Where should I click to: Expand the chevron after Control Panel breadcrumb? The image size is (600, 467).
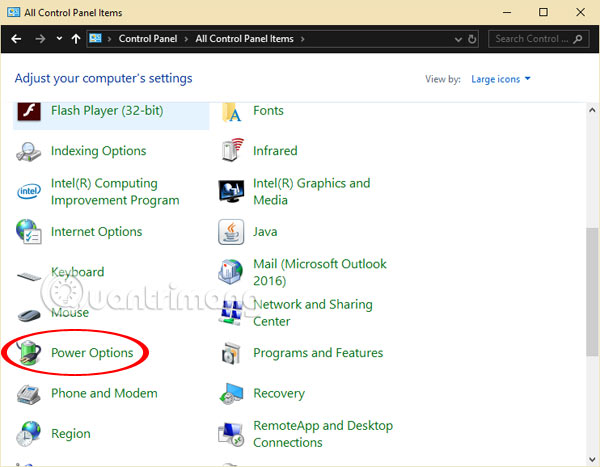pyautogui.click(x=186, y=39)
